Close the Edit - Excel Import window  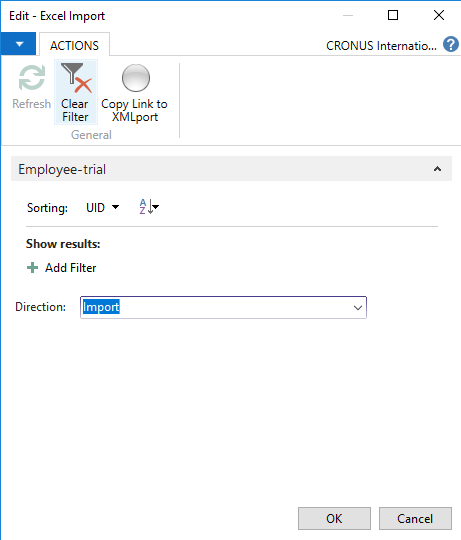click(439, 15)
